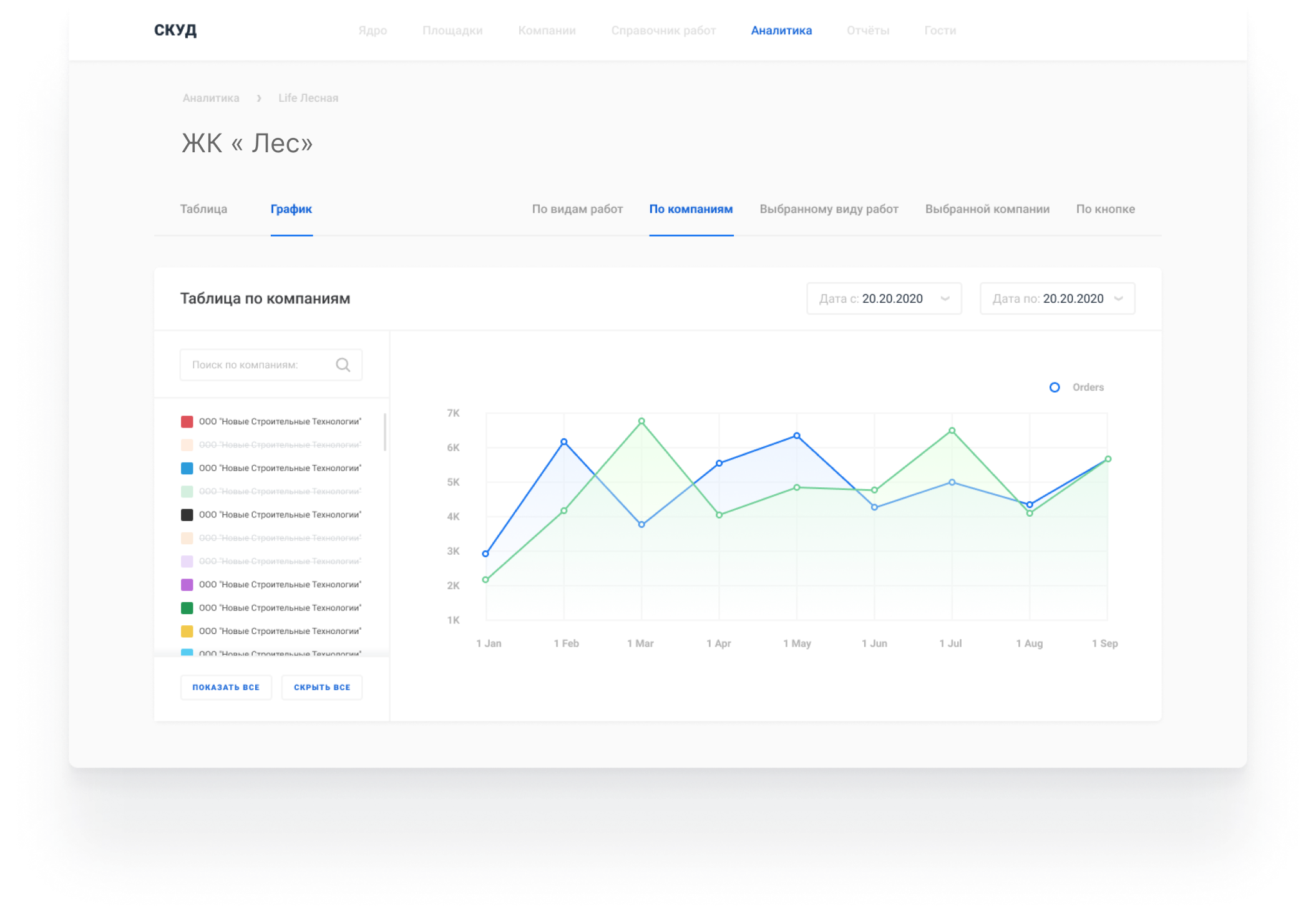Toggle the red company series swatch
Screen dimensions: 1316x923
[x=187, y=422]
